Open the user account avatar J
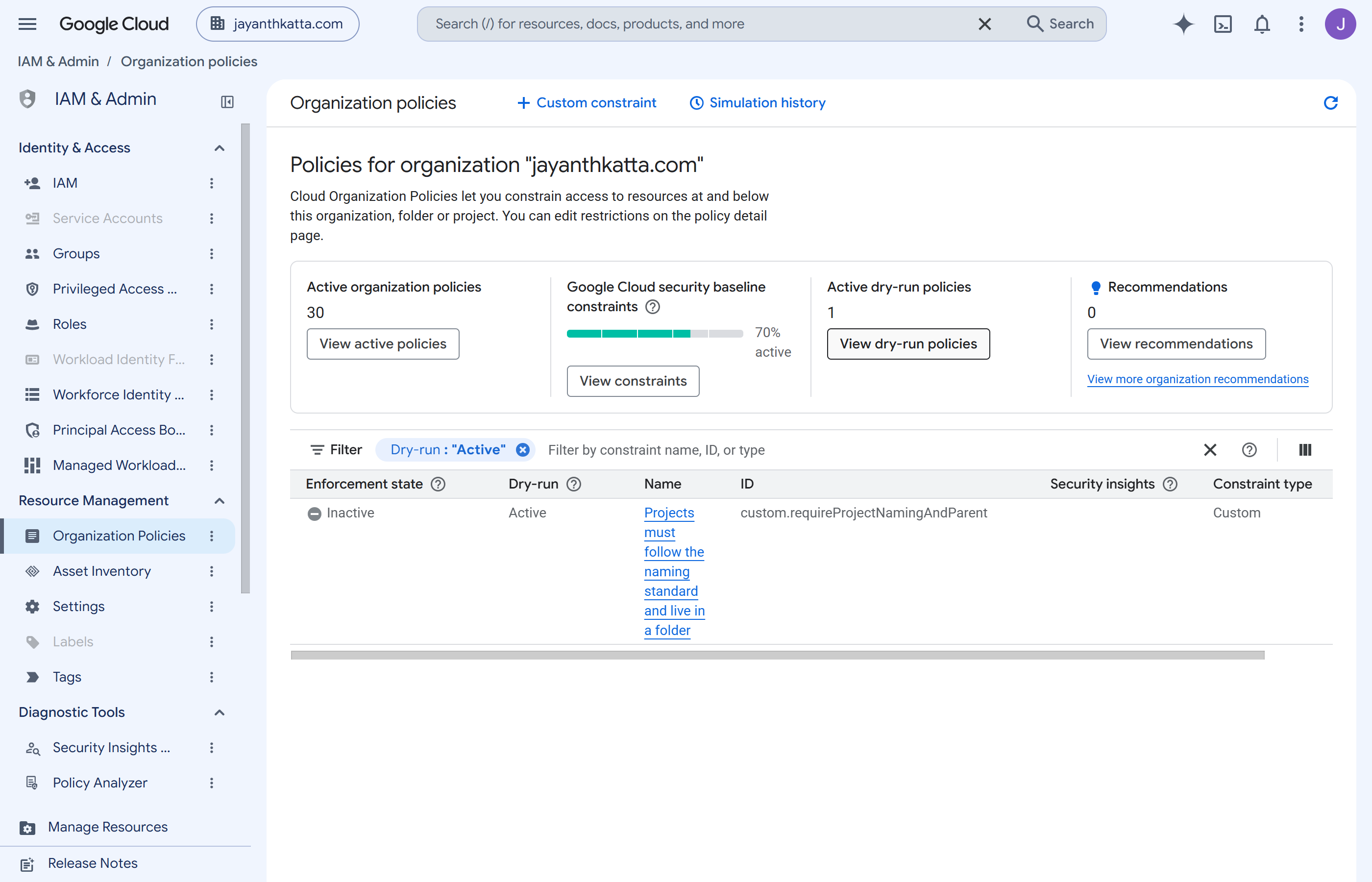1372x882 pixels. (x=1340, y=24)
